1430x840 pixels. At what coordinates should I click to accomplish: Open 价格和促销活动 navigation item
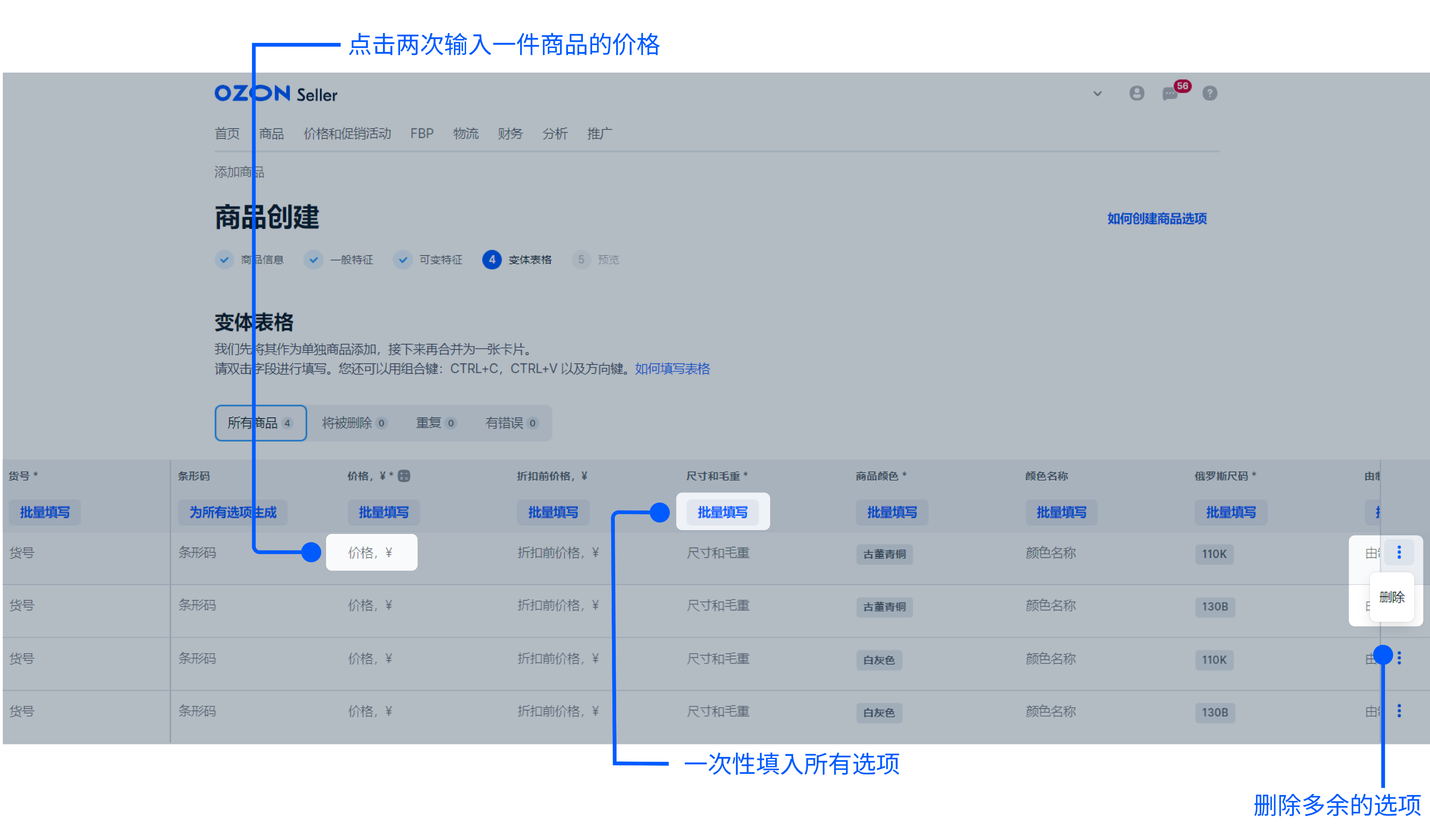click(347, 133)
